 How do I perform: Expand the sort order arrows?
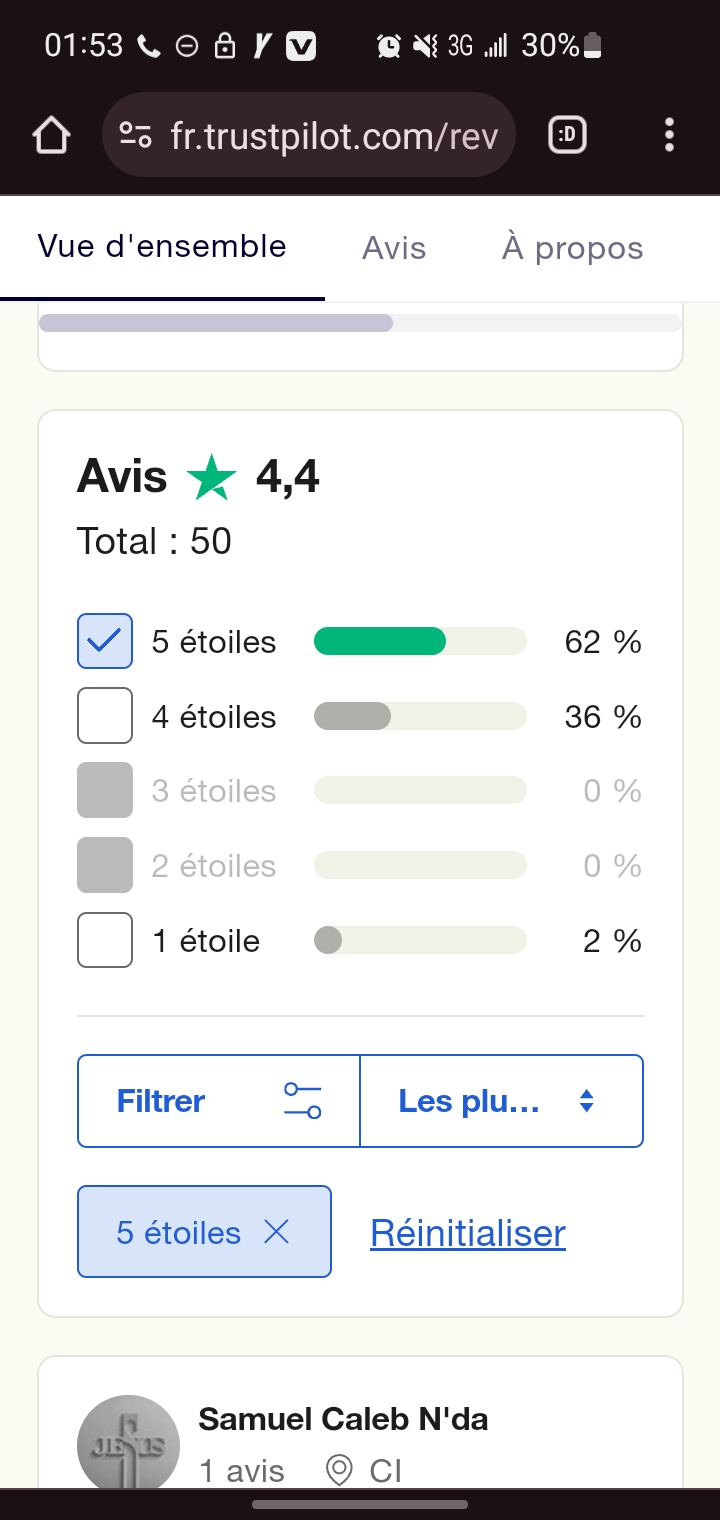[587, 1101]
